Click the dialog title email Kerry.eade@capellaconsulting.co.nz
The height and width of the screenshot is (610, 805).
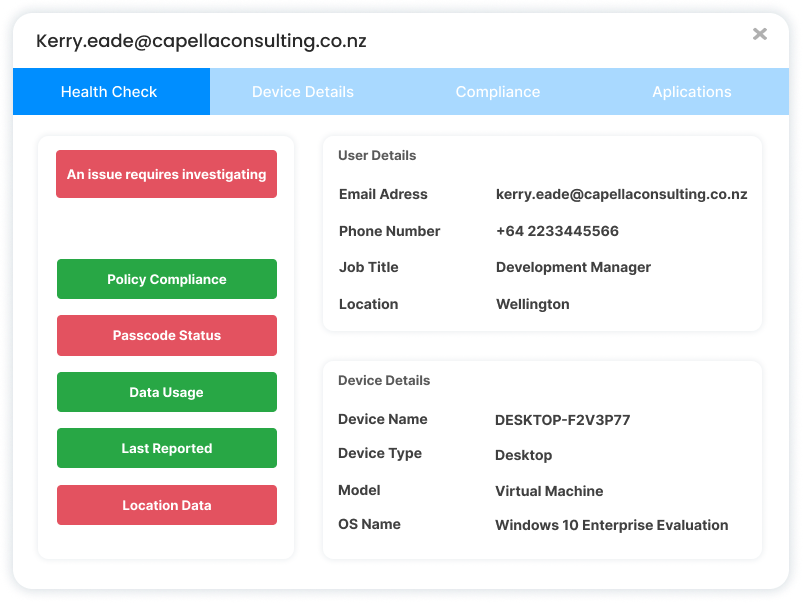click(x=201, y=41)
